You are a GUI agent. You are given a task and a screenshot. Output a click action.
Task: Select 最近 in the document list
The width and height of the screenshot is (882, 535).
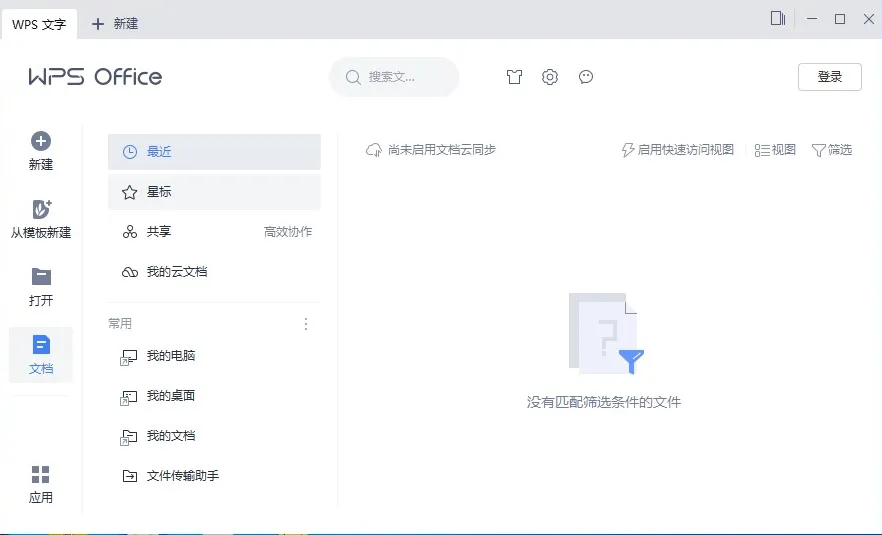point(214,152)
